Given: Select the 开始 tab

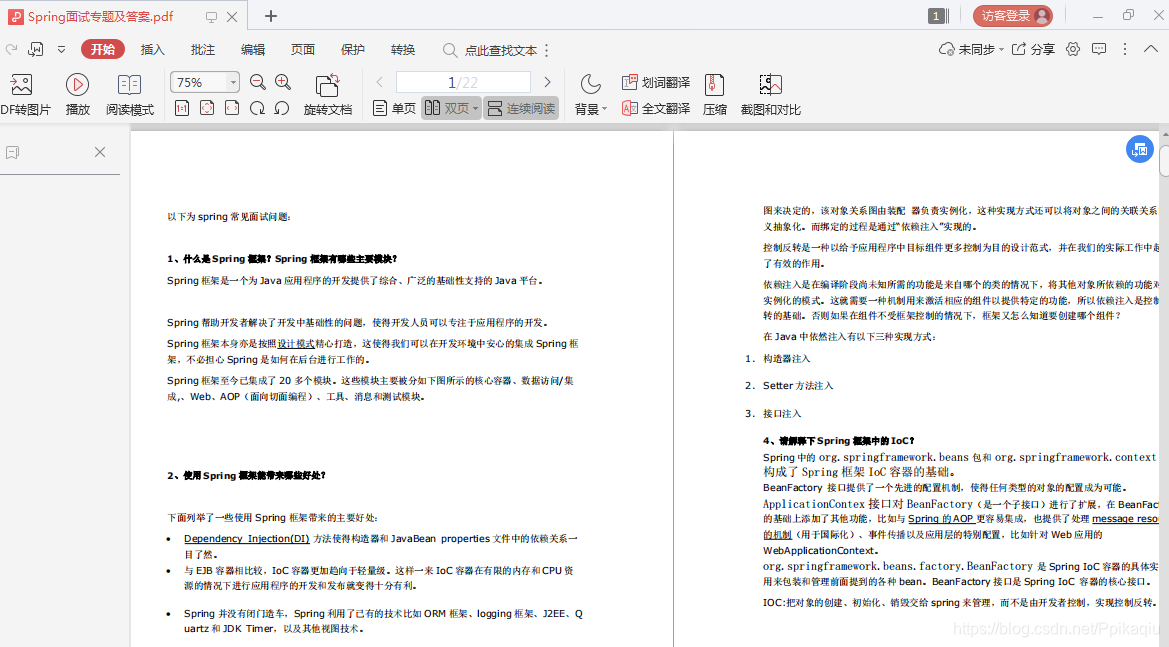Looking at the screenshot, I should [x=103, y=50].
